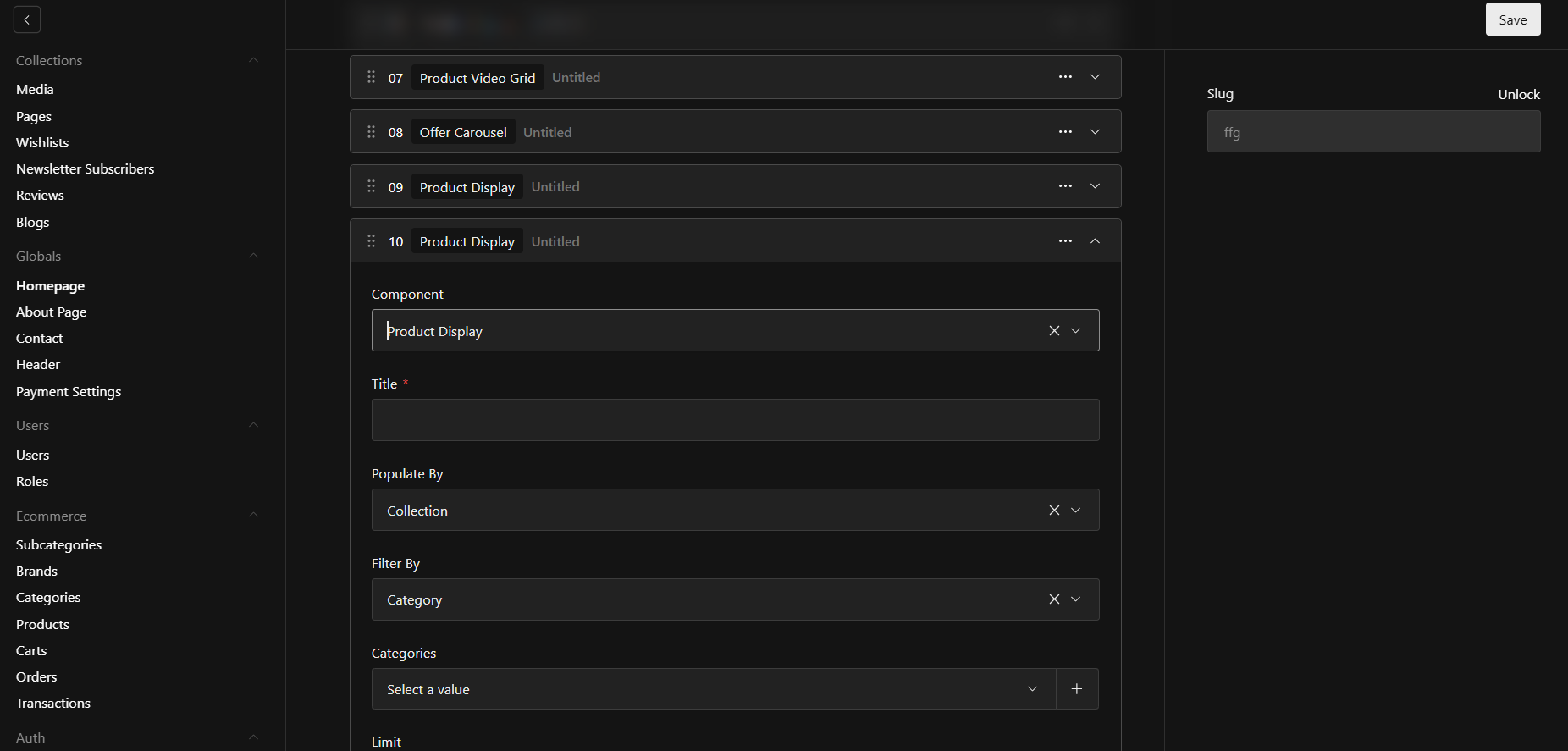The height and width of the screenshot is (751, 1568).
Task: Grab the drag handle of block 09
Action: (371, 186)
